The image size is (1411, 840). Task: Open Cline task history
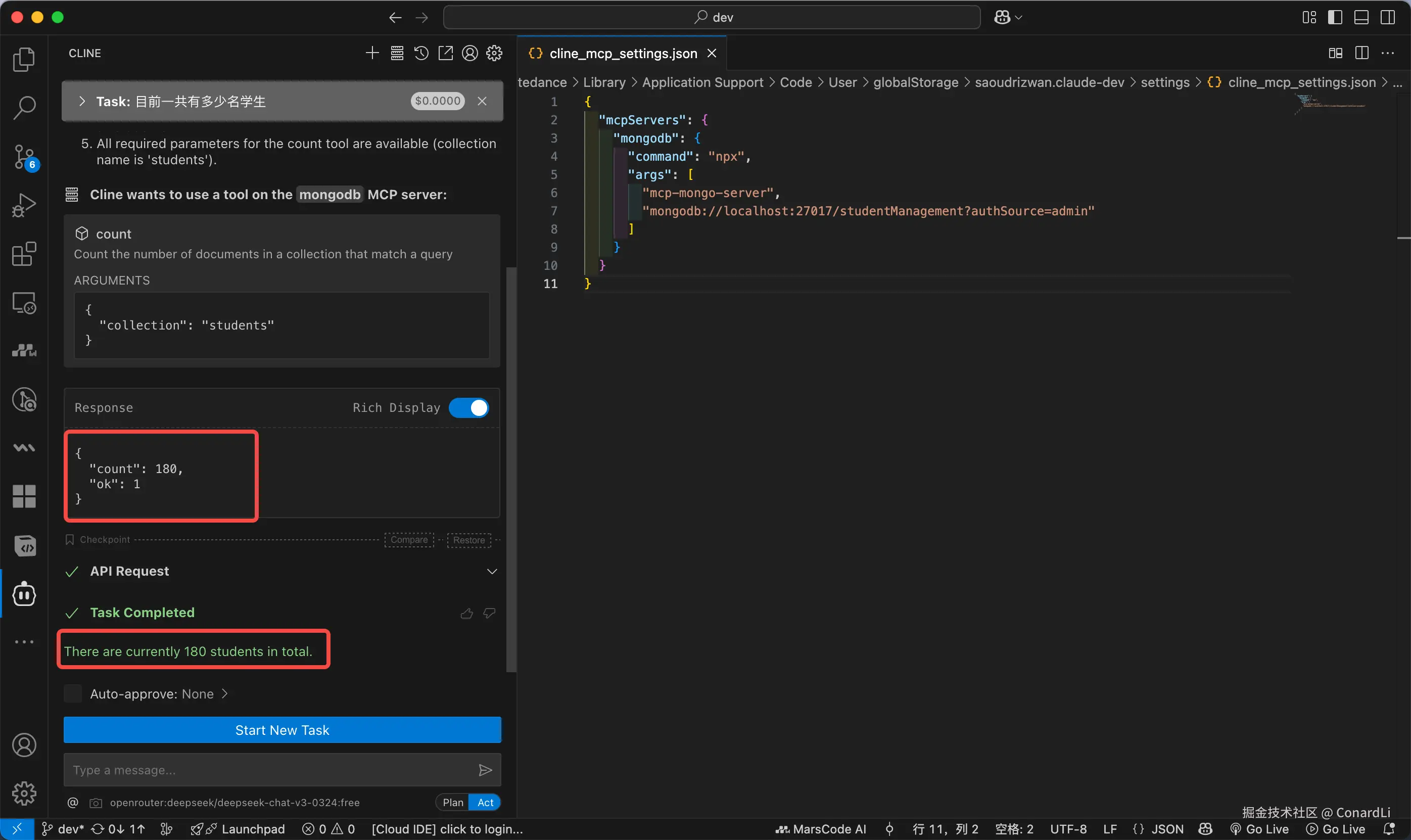[421, 53]
